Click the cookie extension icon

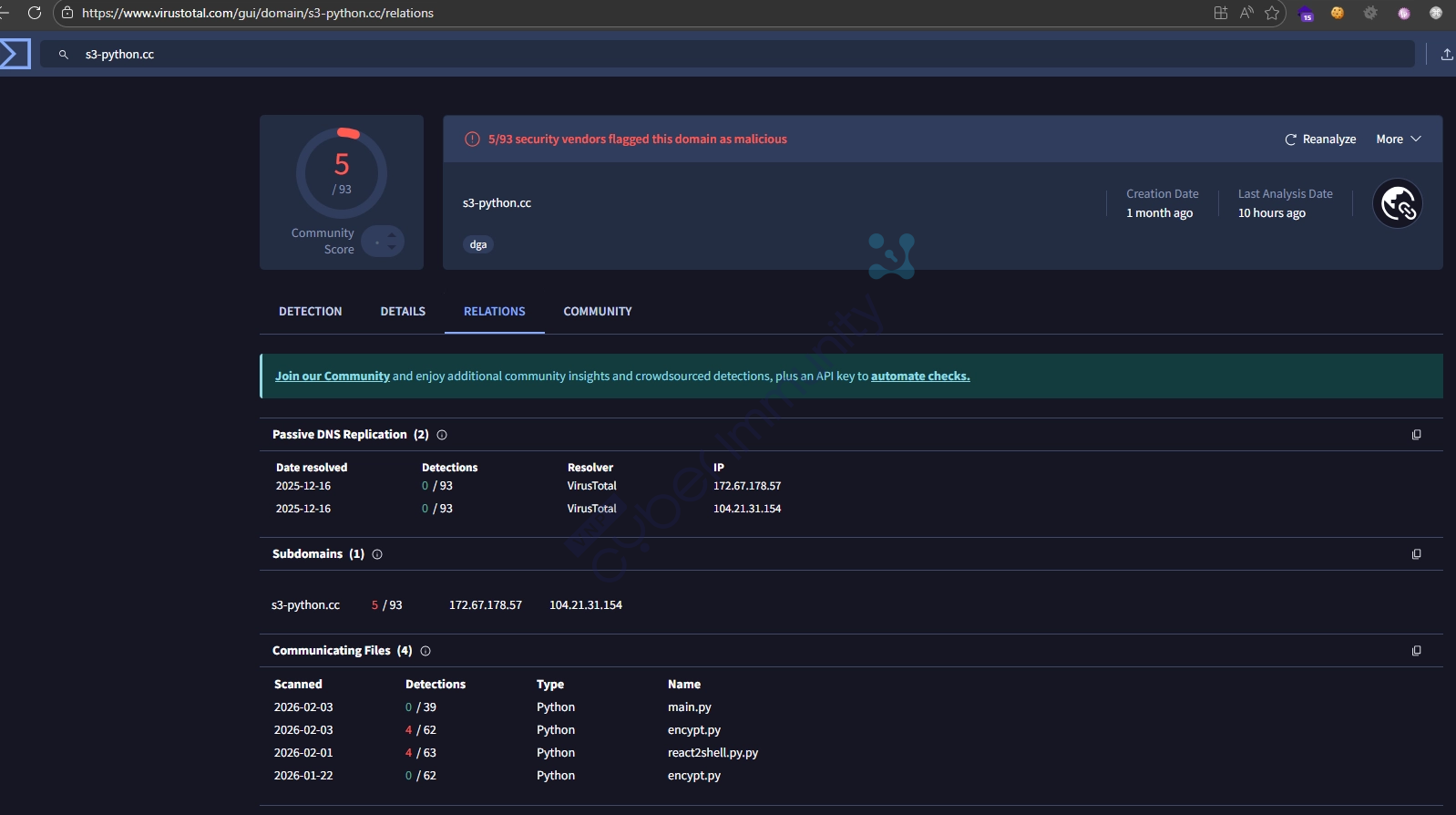click(x=1338, y=13)
